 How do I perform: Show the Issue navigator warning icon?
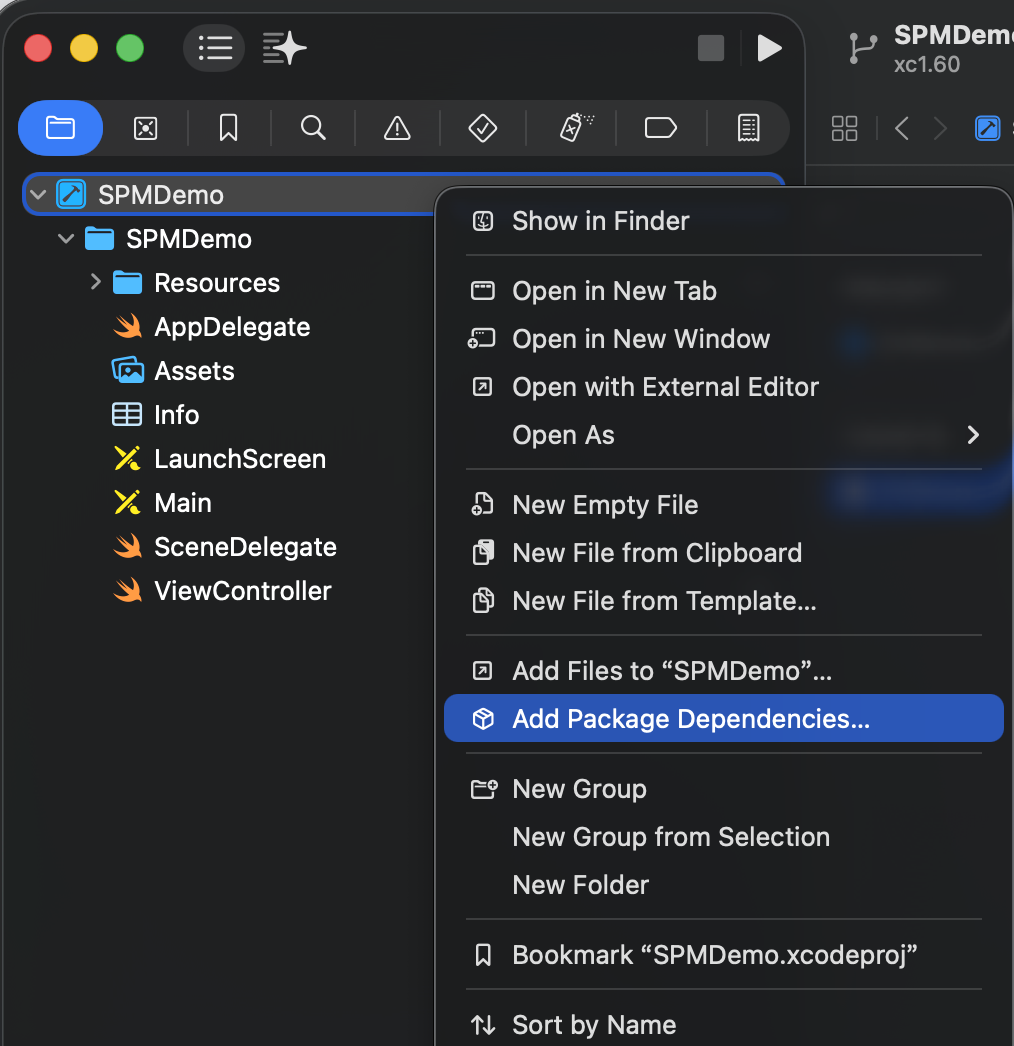click(x=397, y=128)
